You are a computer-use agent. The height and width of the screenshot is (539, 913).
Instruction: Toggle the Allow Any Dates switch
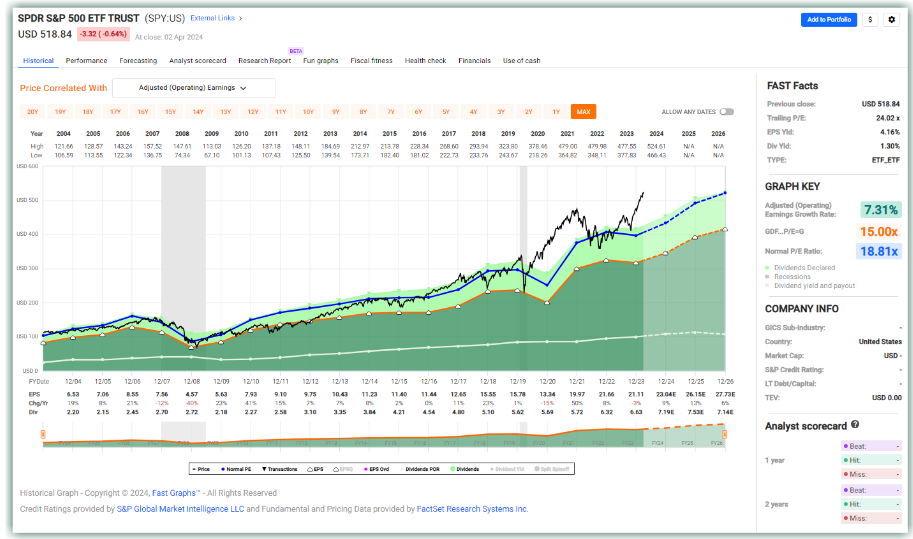click(x=726, y=112)
